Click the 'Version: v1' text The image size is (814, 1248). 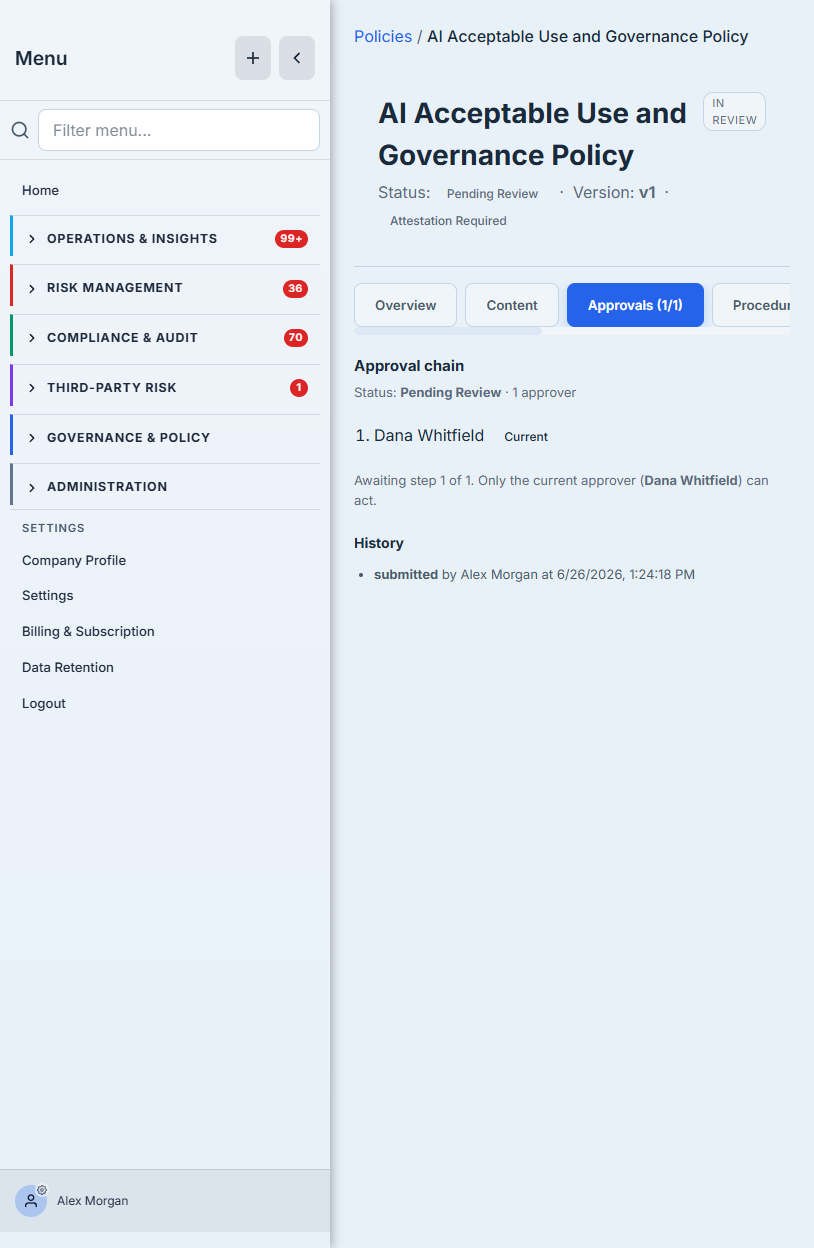pos(614,192)
